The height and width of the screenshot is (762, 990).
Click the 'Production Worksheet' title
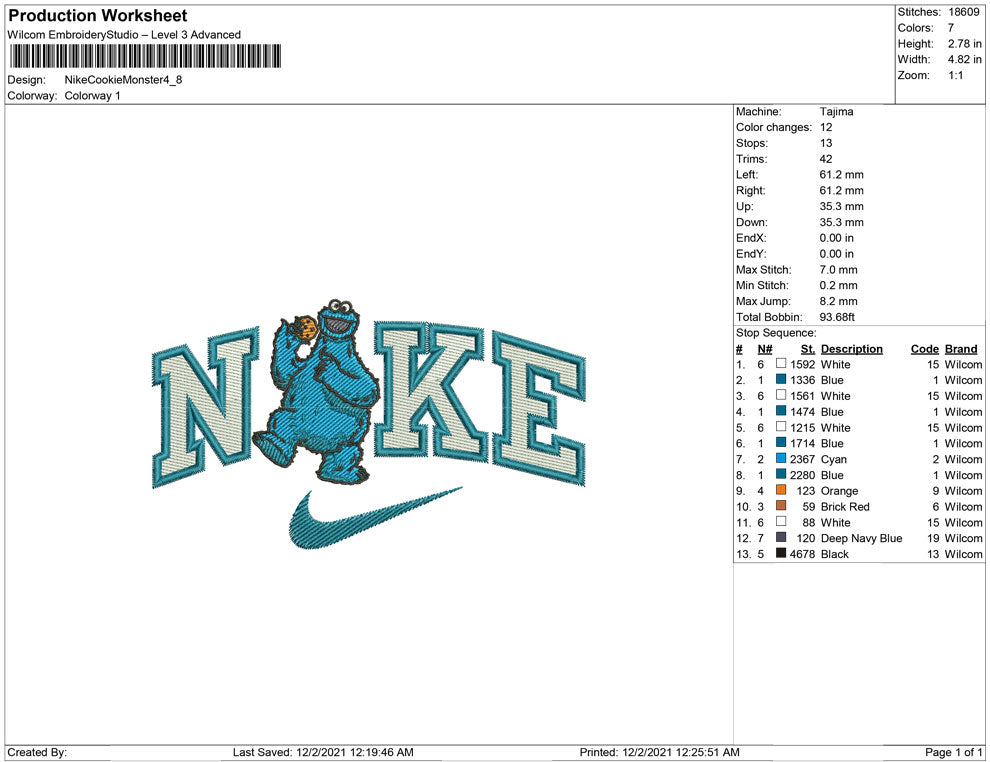tap(98, 16)
